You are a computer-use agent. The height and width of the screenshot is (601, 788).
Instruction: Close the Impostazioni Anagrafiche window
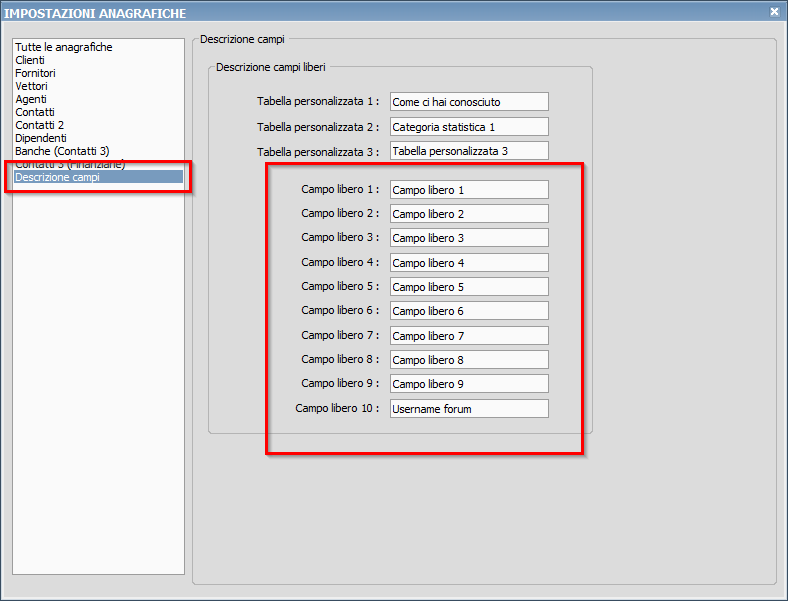click(774, 11)
